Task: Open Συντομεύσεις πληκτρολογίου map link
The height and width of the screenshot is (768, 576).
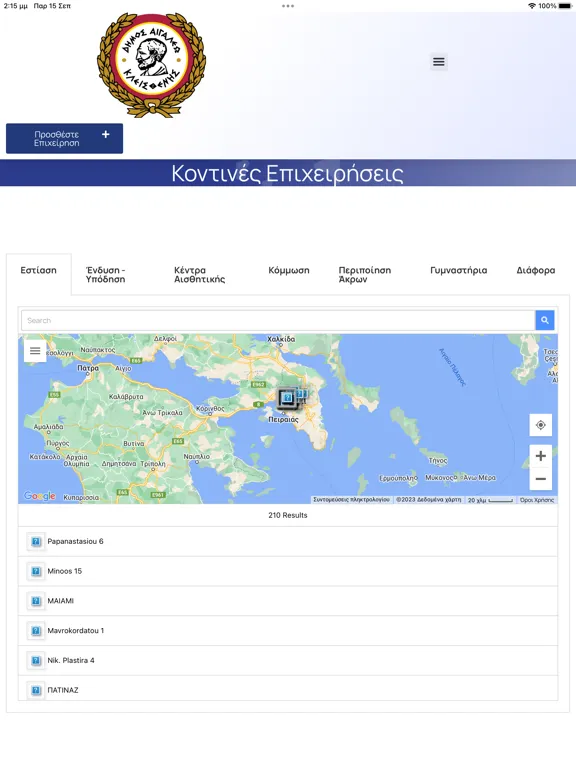Action: click(351, 500)
